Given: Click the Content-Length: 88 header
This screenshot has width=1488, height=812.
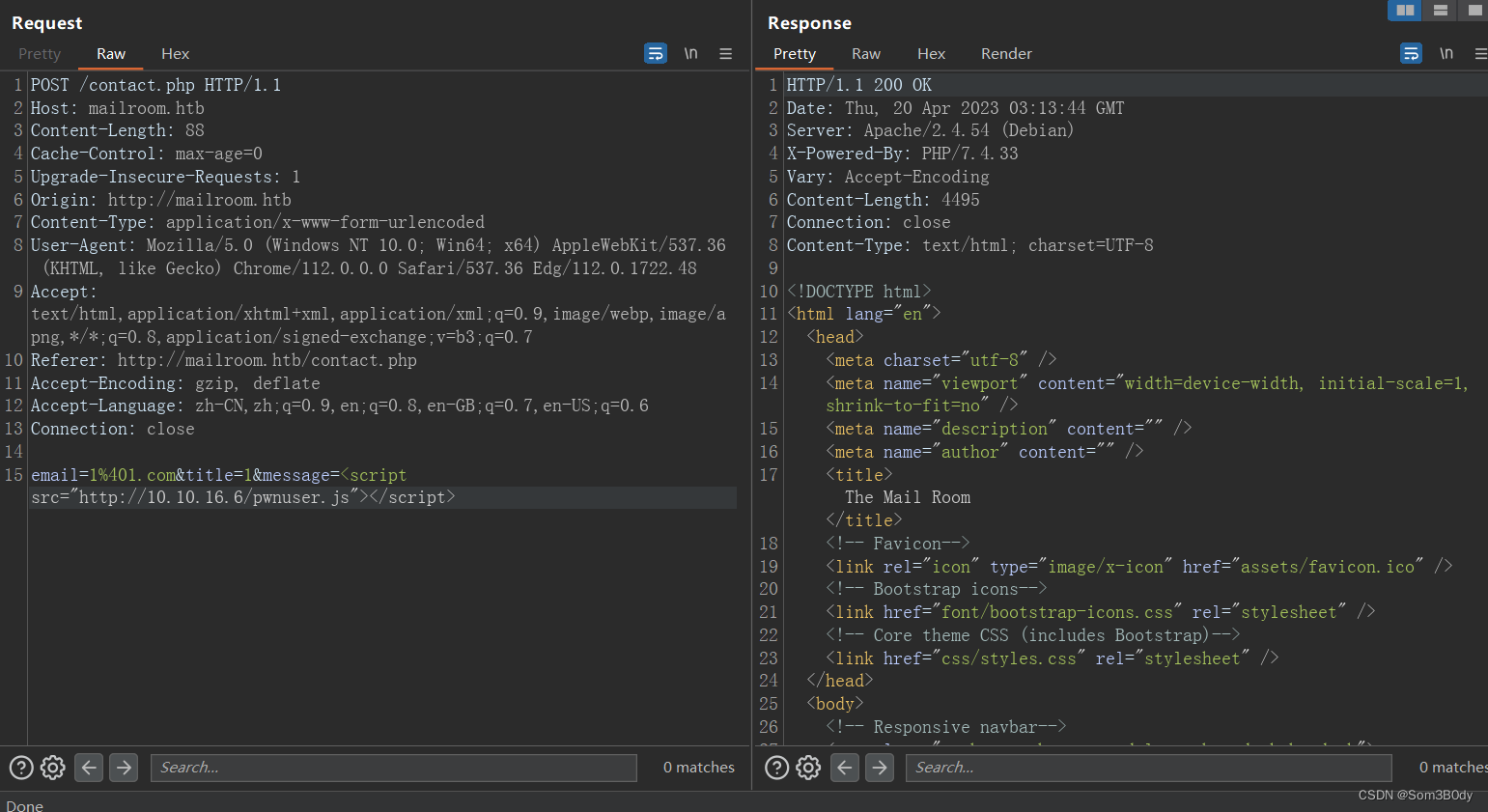Looking at the screenshot, I should [x=118, y=130].
